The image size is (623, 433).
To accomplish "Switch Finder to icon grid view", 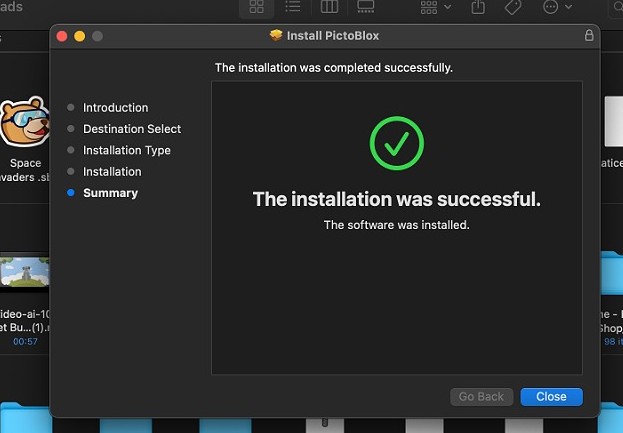I will tap(256, 7).
